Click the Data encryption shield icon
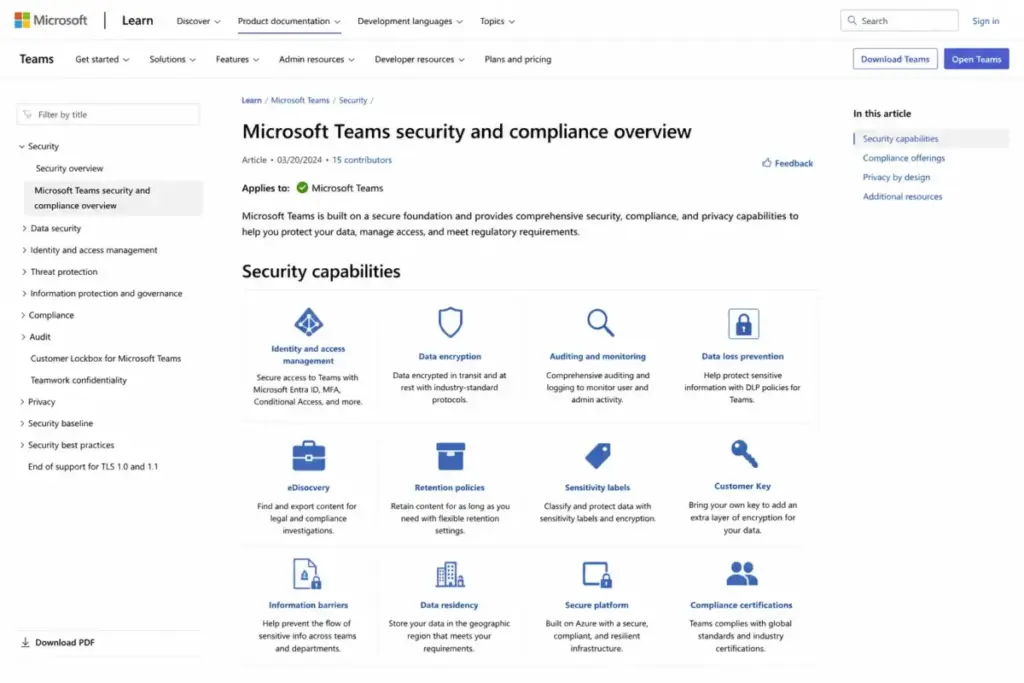 pyautogui.click(x=450, y=322)
